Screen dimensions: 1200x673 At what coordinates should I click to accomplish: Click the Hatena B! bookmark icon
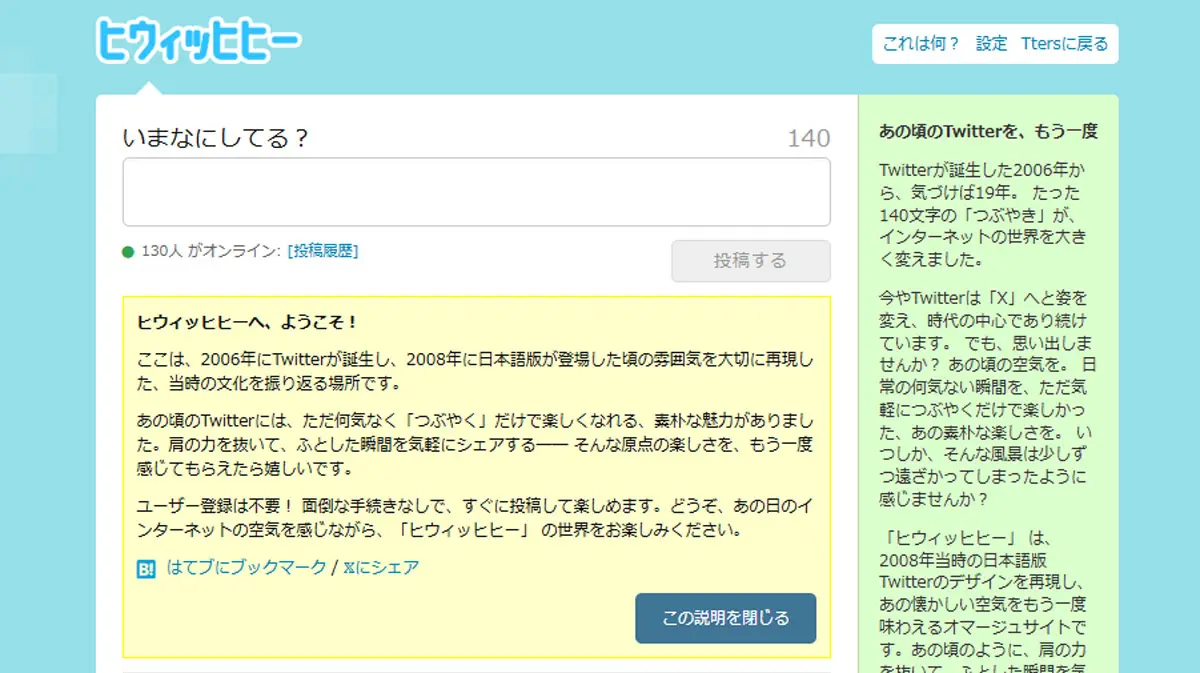pos(146,569)
